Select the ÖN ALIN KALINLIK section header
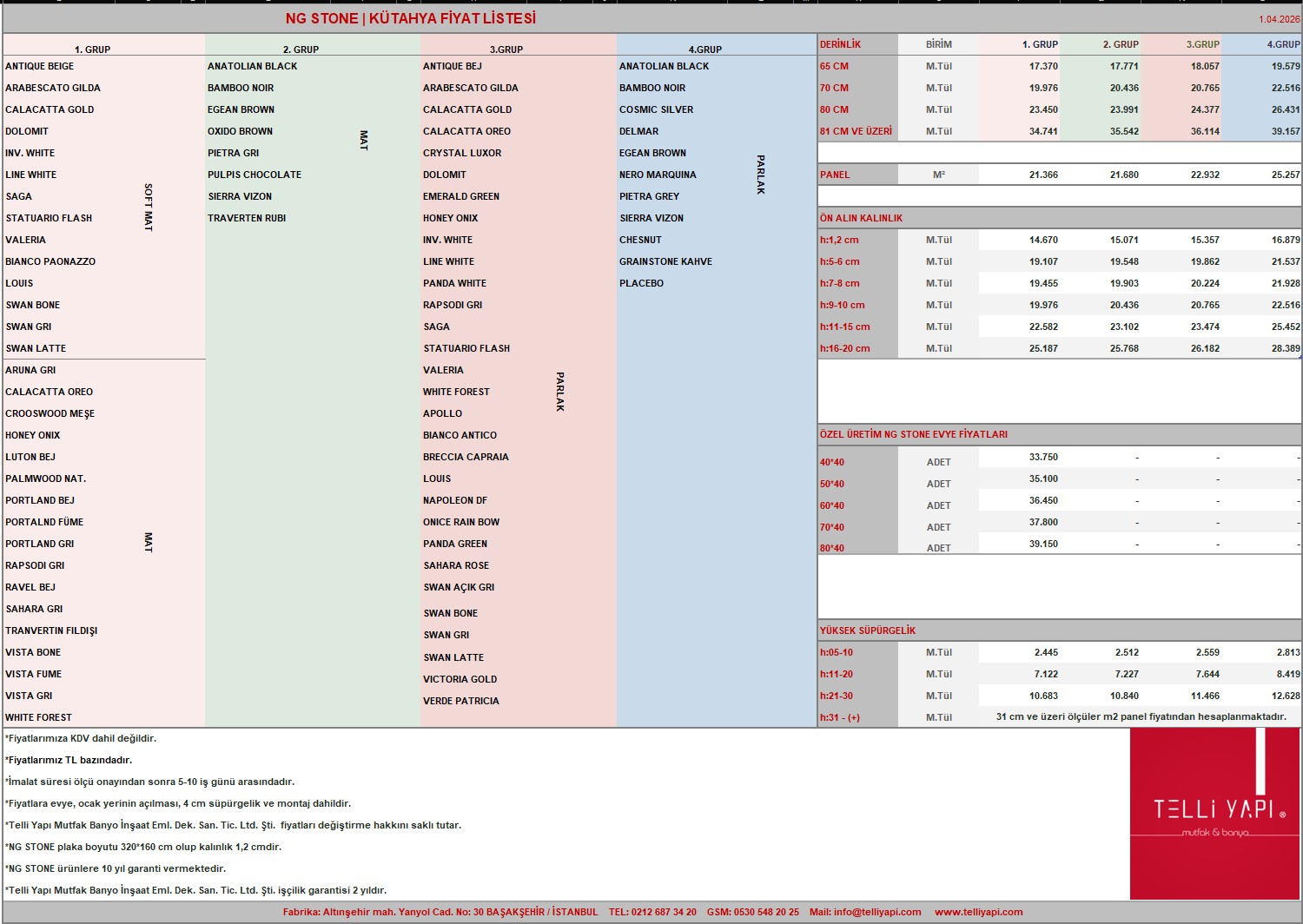Image resolution: width=1303 pixels, height=924 pixels. tap(862, 218)
